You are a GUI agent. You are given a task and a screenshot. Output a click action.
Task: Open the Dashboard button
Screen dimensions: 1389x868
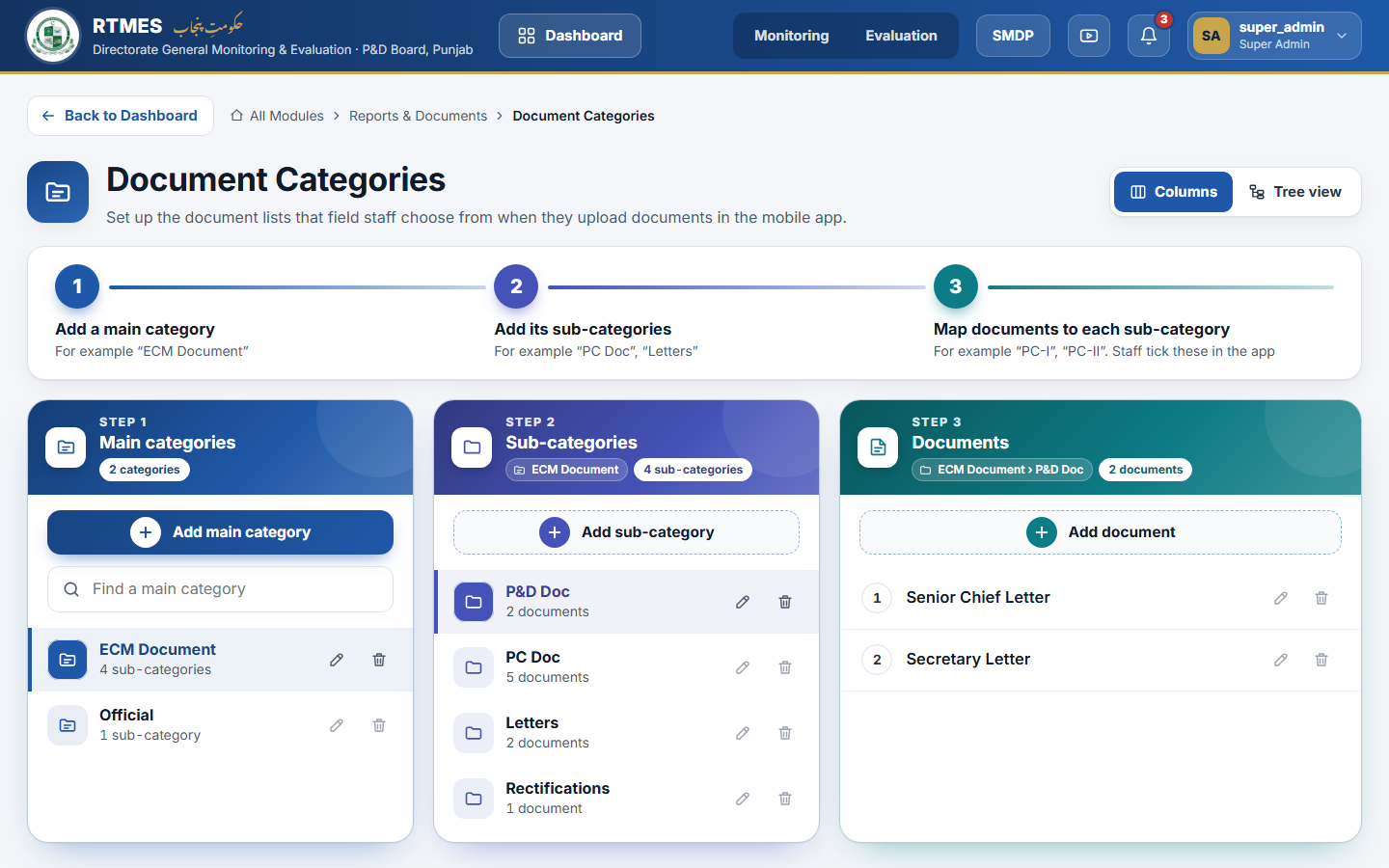pos(570,36)
